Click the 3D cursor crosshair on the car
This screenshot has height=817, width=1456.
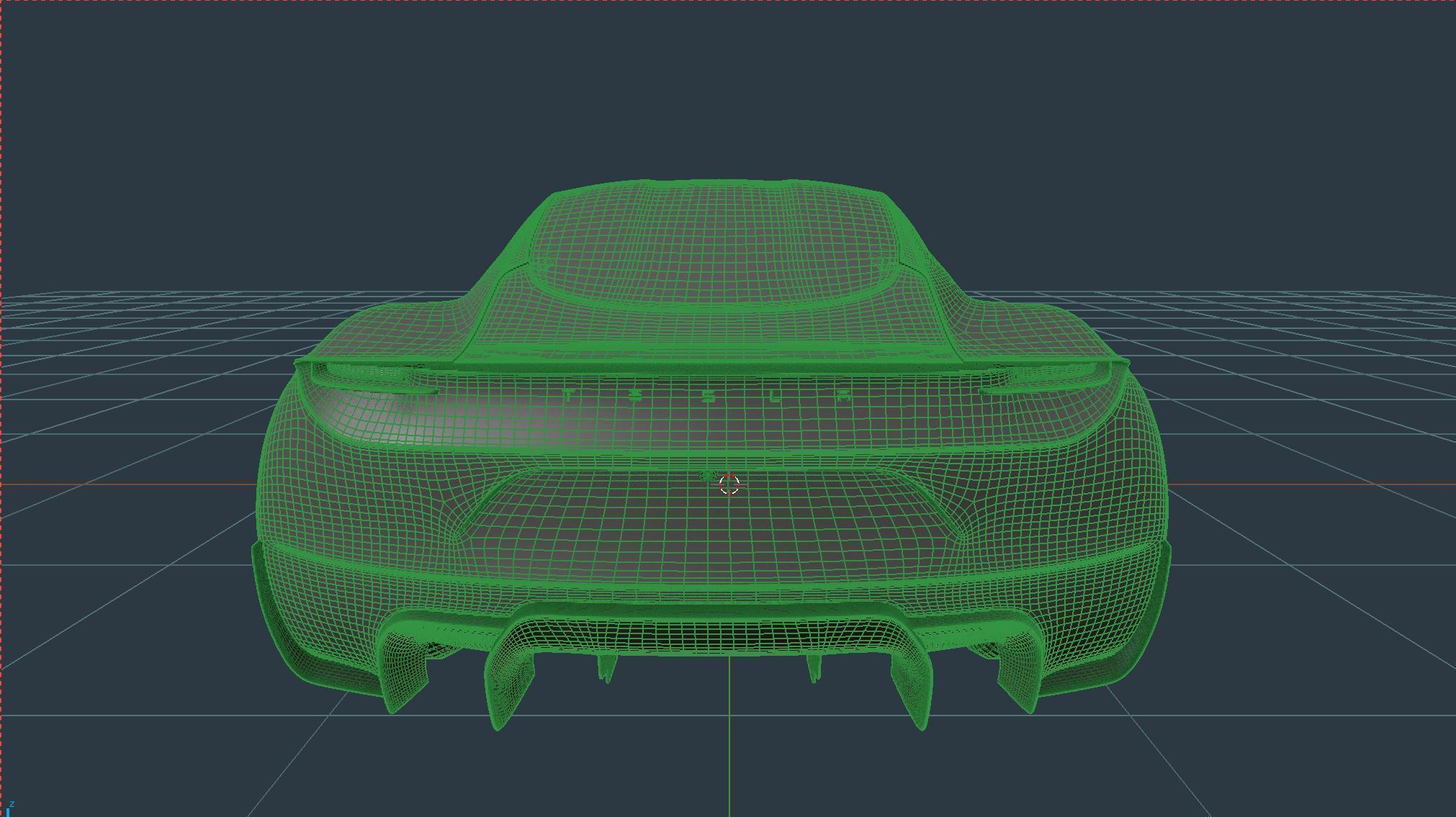pos(729,484)
